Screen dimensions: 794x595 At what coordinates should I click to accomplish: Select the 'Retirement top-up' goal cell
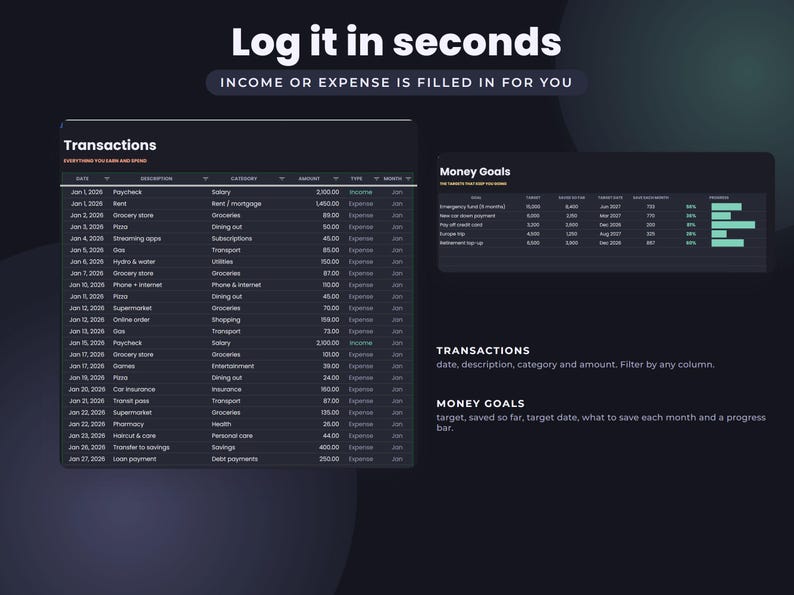461,243
